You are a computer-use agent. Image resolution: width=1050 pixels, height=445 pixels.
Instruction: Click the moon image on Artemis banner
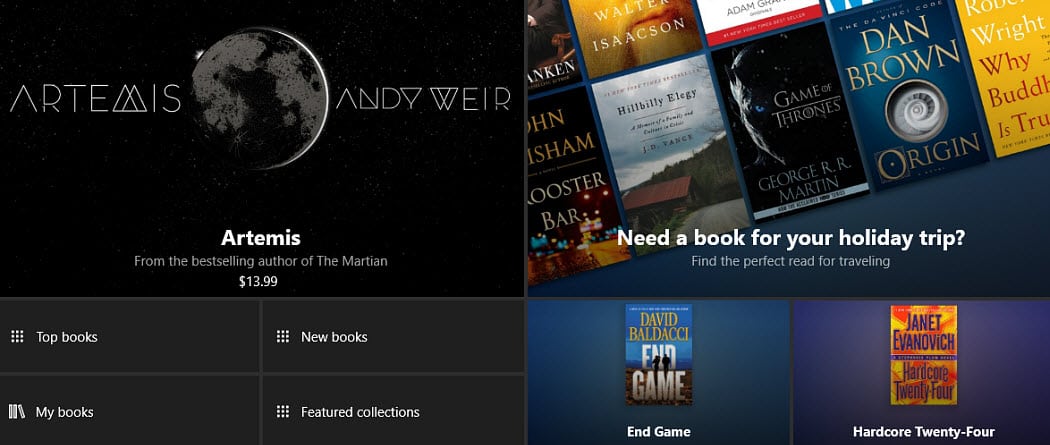(x=260, y=98)
